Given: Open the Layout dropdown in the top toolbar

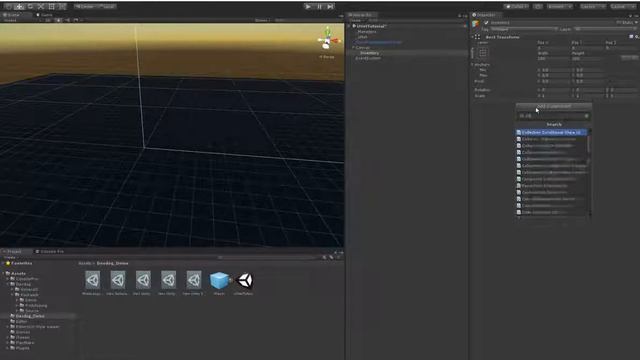Looking at the screenshot, I should [x=622, y=7].
